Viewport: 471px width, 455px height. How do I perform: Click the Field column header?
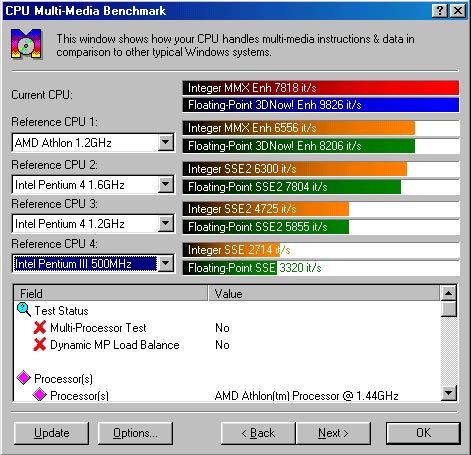[x=111, y=294]
